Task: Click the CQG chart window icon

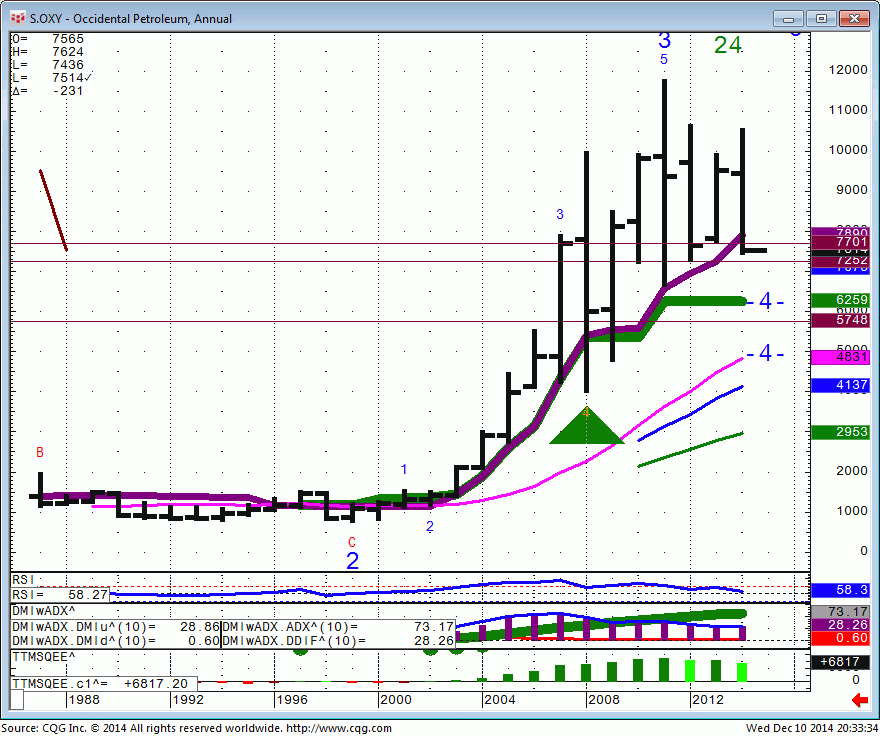Action: [17, 19]
